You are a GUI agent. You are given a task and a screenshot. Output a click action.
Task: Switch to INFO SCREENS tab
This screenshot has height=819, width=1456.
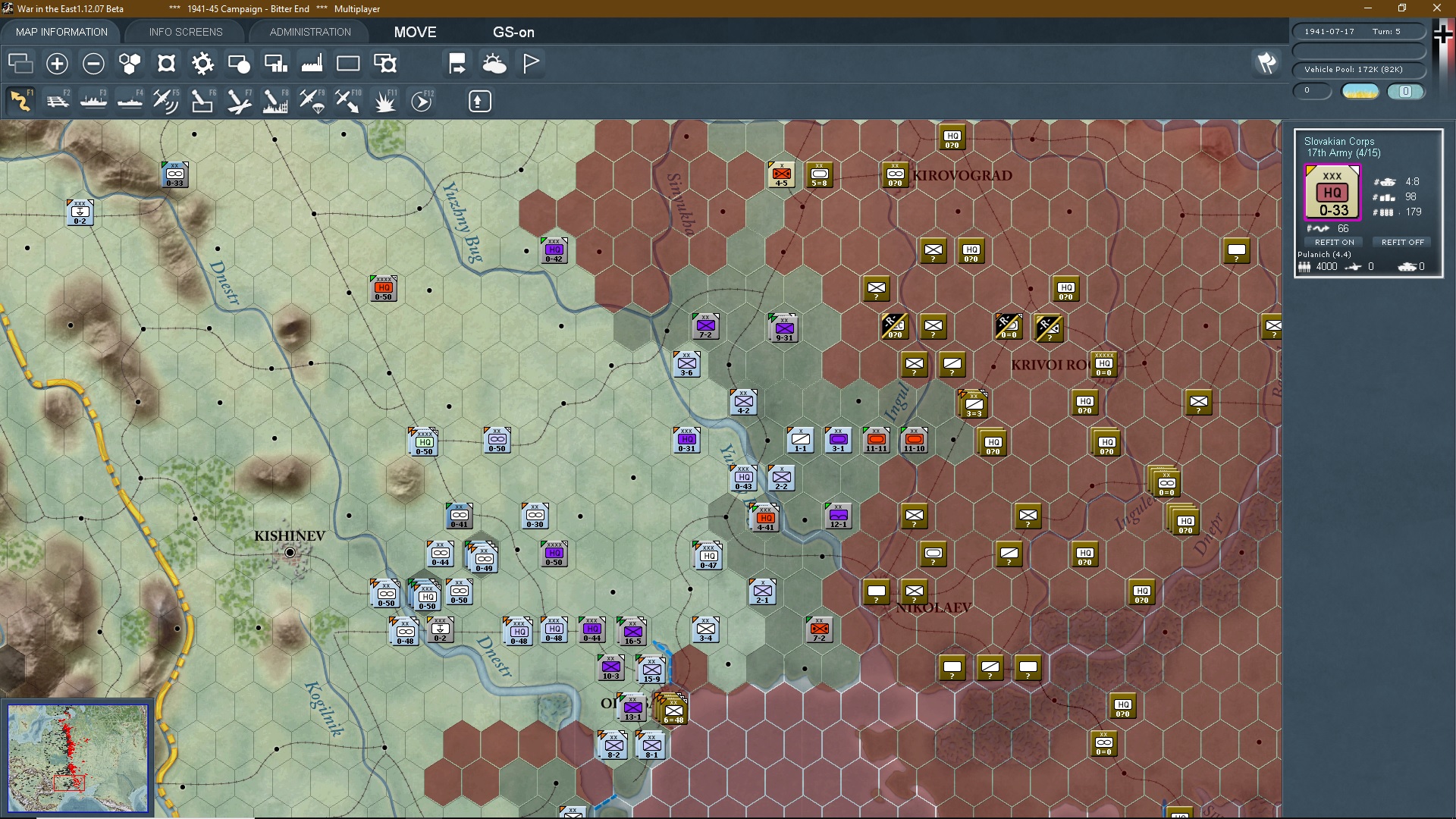[186, 32]
